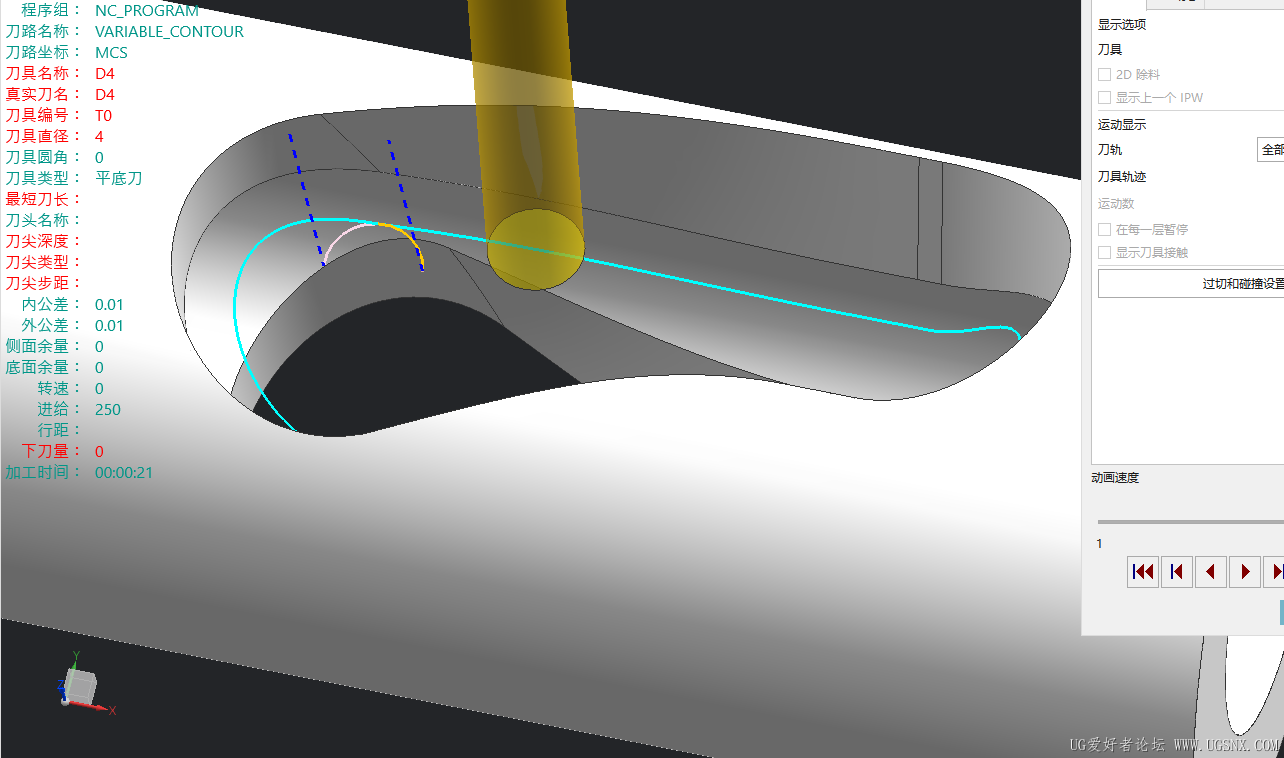
Task: Click the MCS toolpath coordinate value
Action: click(x=111, y=52)
